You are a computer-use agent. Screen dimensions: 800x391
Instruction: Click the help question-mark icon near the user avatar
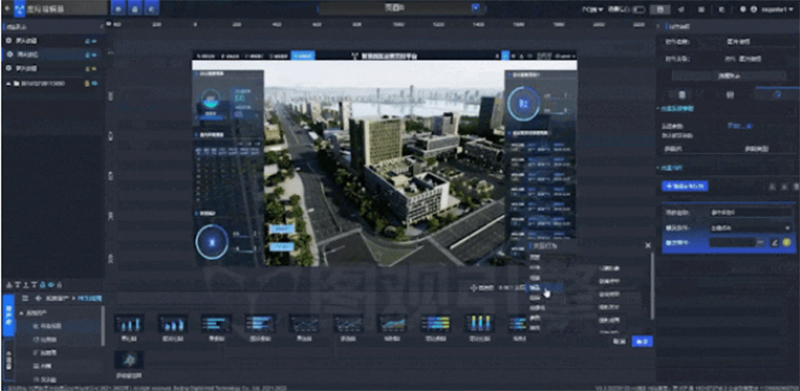coord(743,9)
